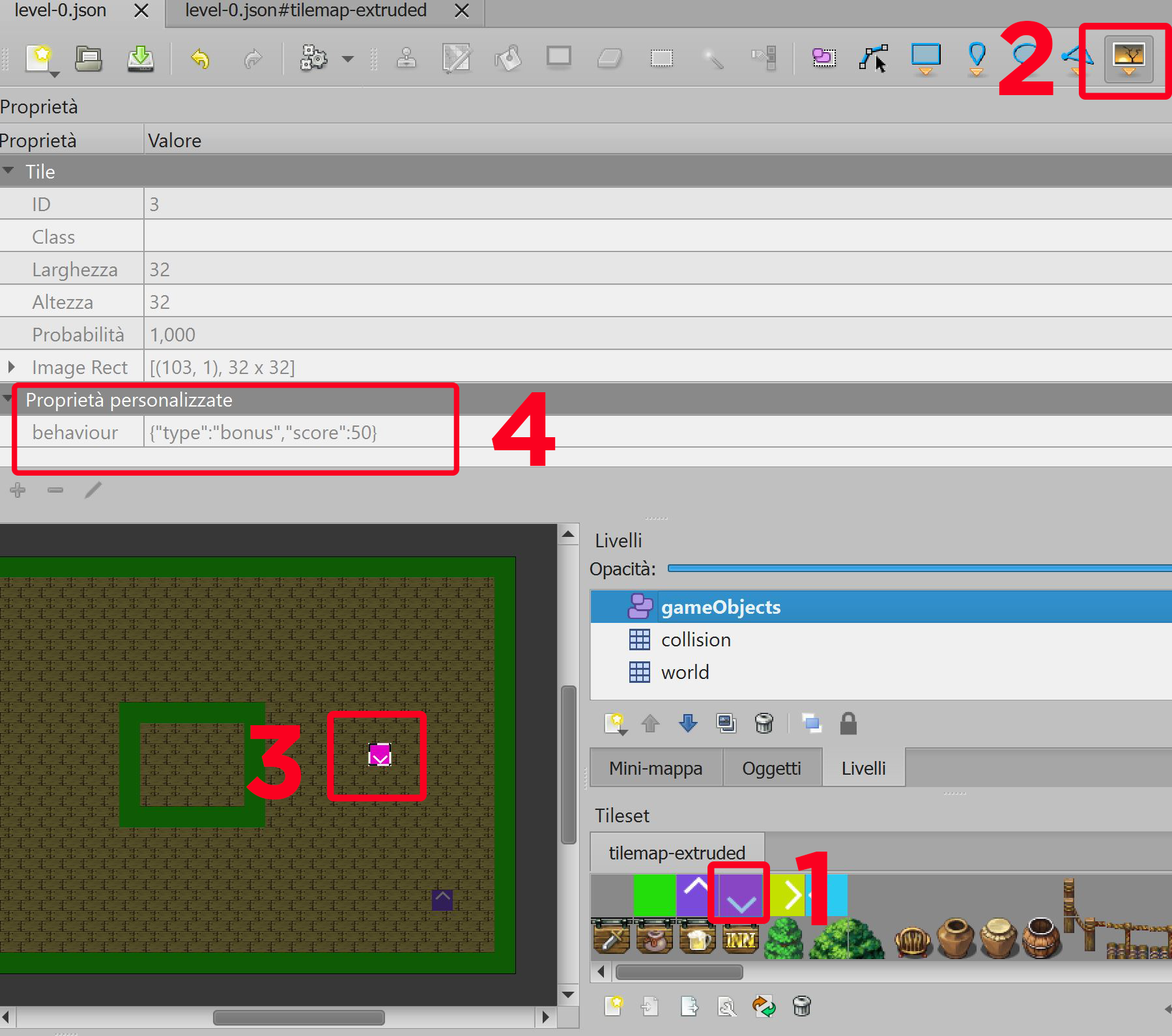Pick the solid green tile in tileset
The image size is (1172, 1036).
[x=655, y=895]
